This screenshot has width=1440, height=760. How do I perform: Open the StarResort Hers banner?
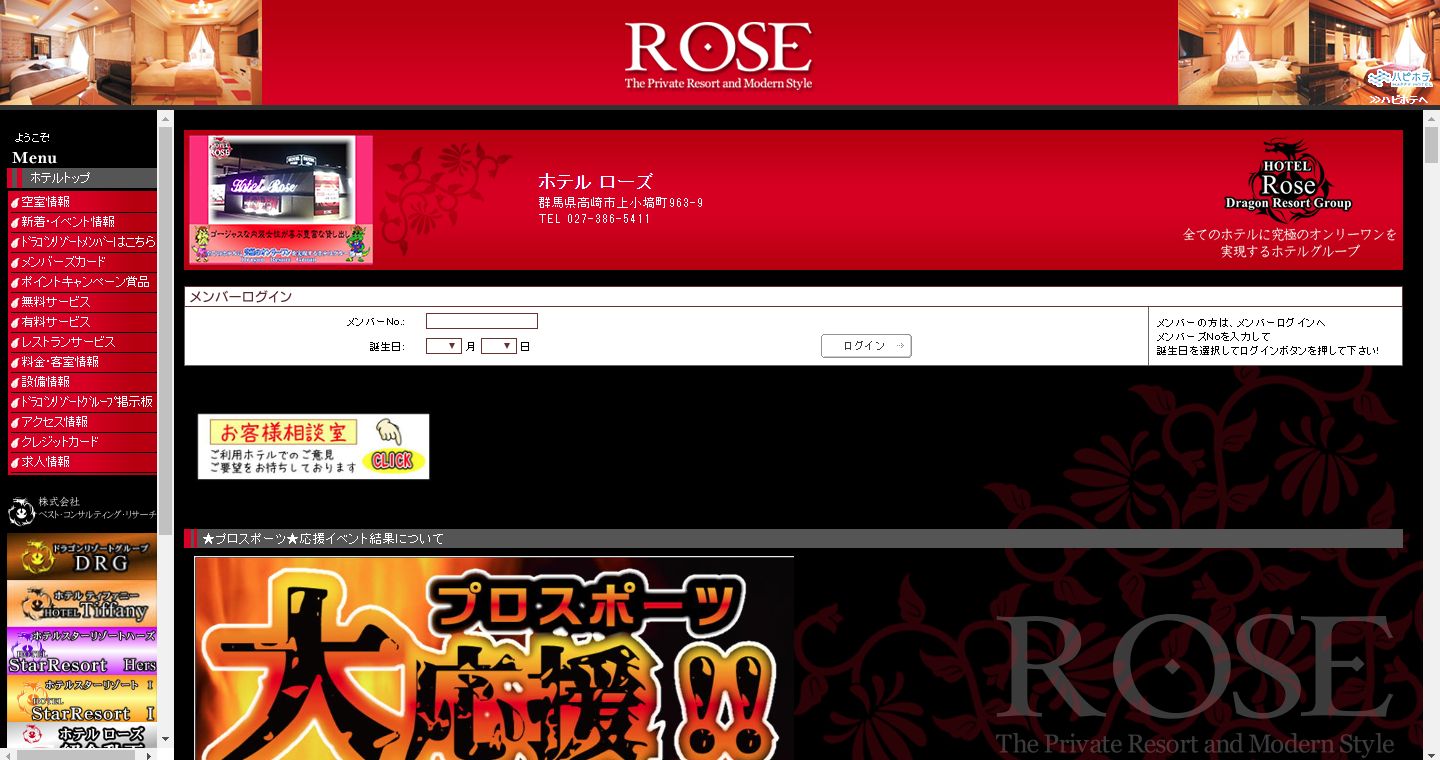tap(82, 651)
